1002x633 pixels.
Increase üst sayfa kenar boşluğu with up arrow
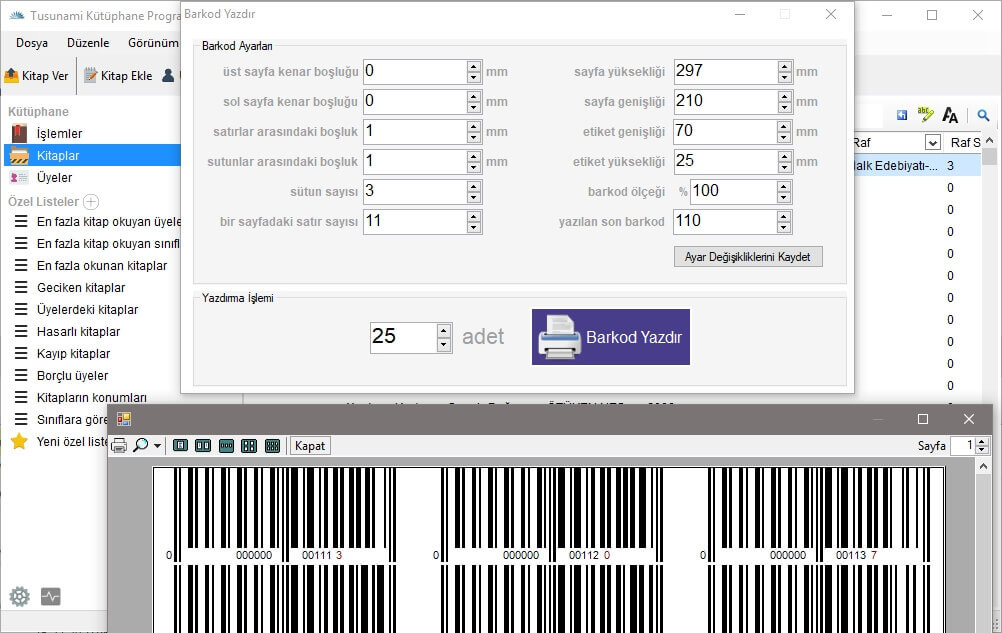coord(474,66)
